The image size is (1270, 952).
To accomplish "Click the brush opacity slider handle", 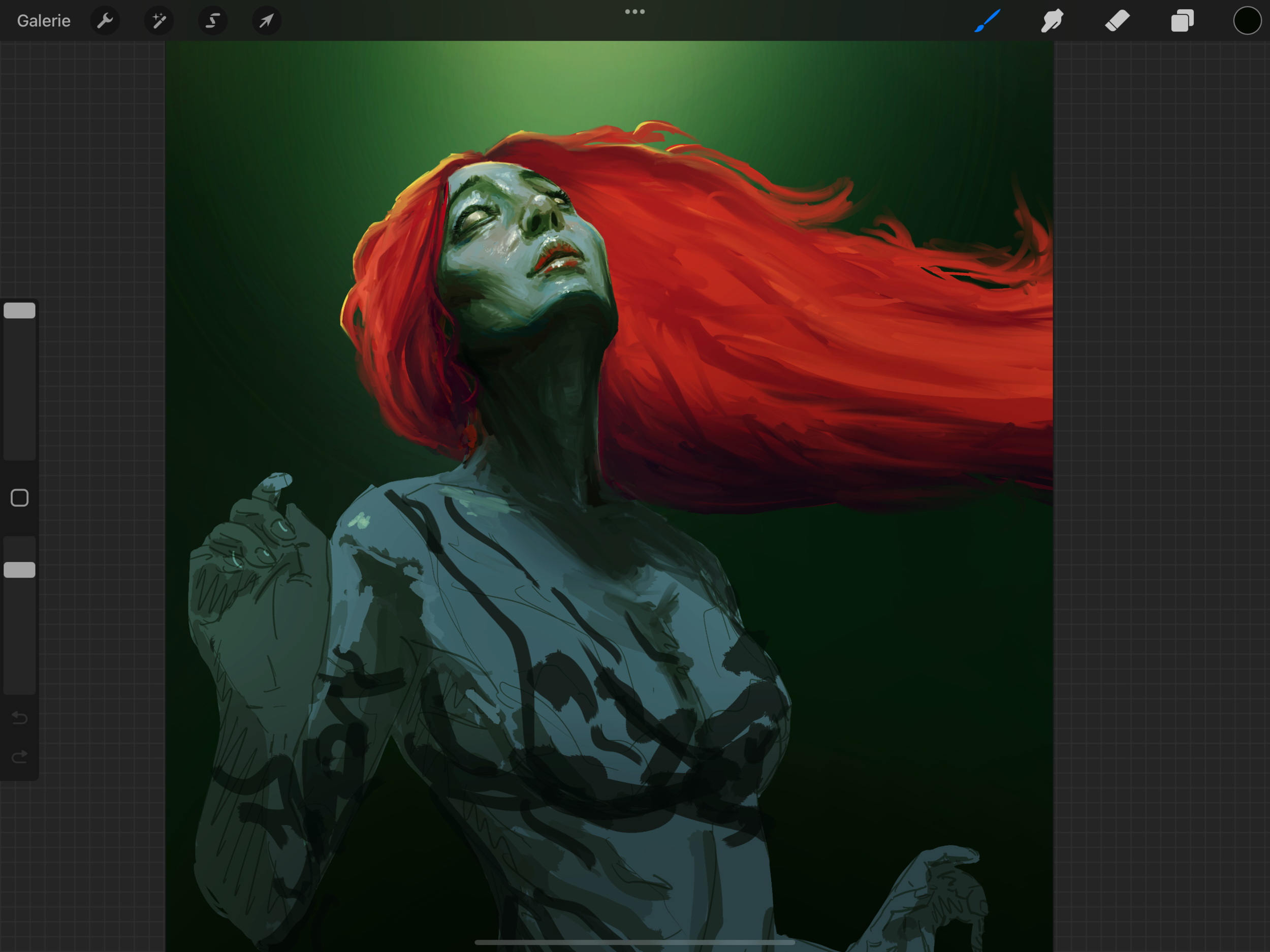I will coord(19,569).
